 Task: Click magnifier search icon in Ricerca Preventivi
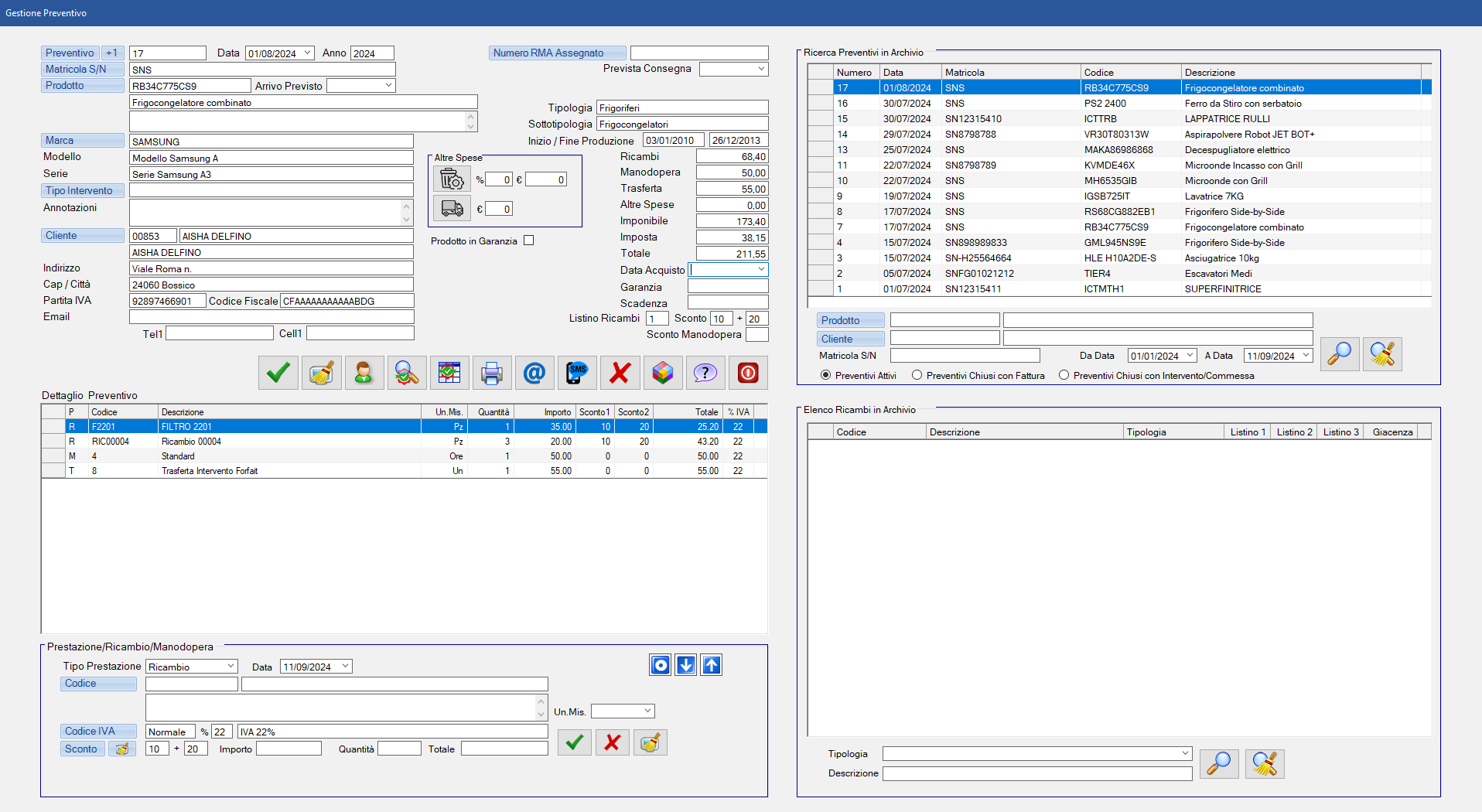[x=1339, y=354]
